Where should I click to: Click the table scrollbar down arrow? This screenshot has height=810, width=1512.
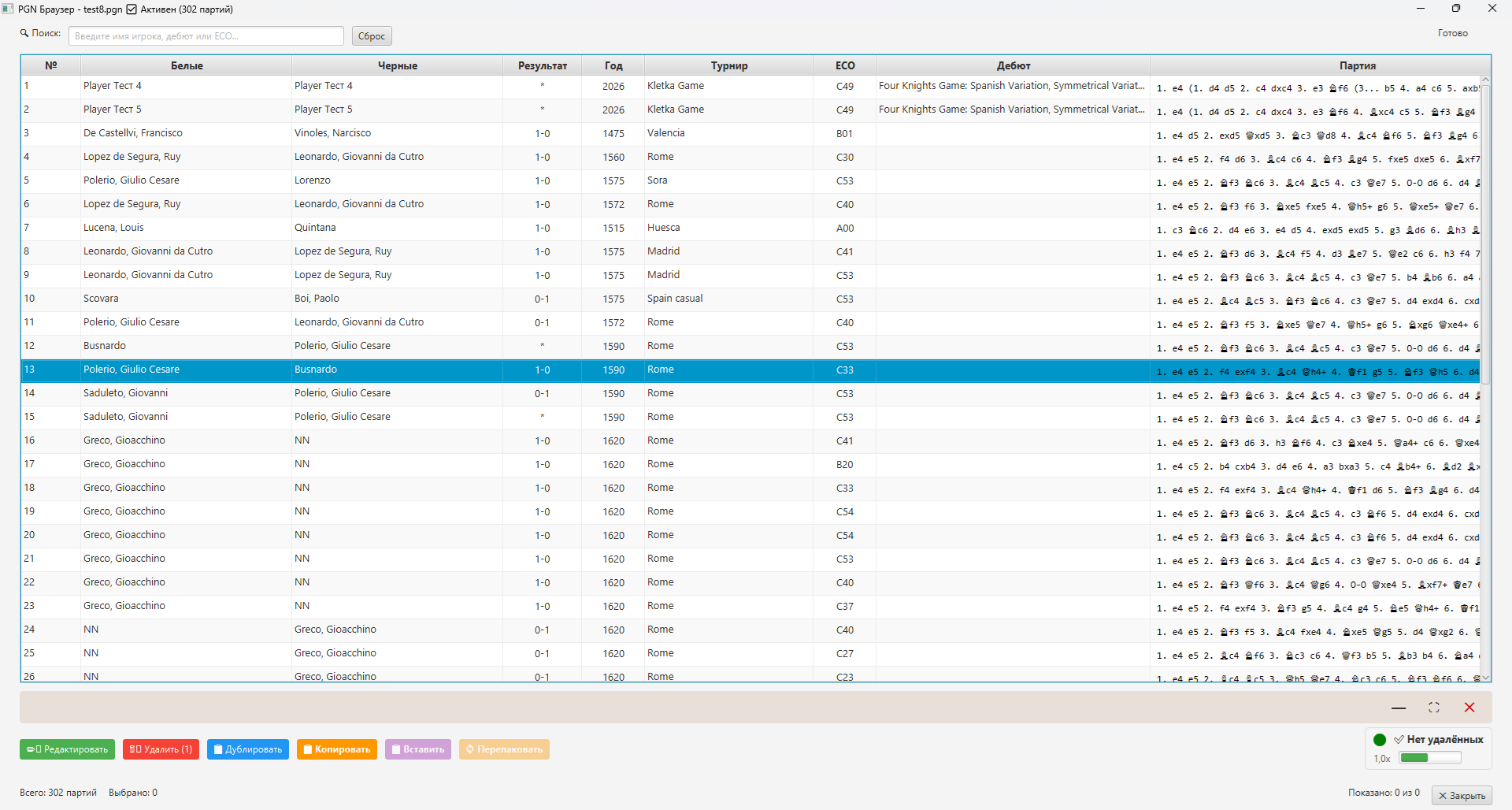pyautogui.click(x=1486, y=678)
